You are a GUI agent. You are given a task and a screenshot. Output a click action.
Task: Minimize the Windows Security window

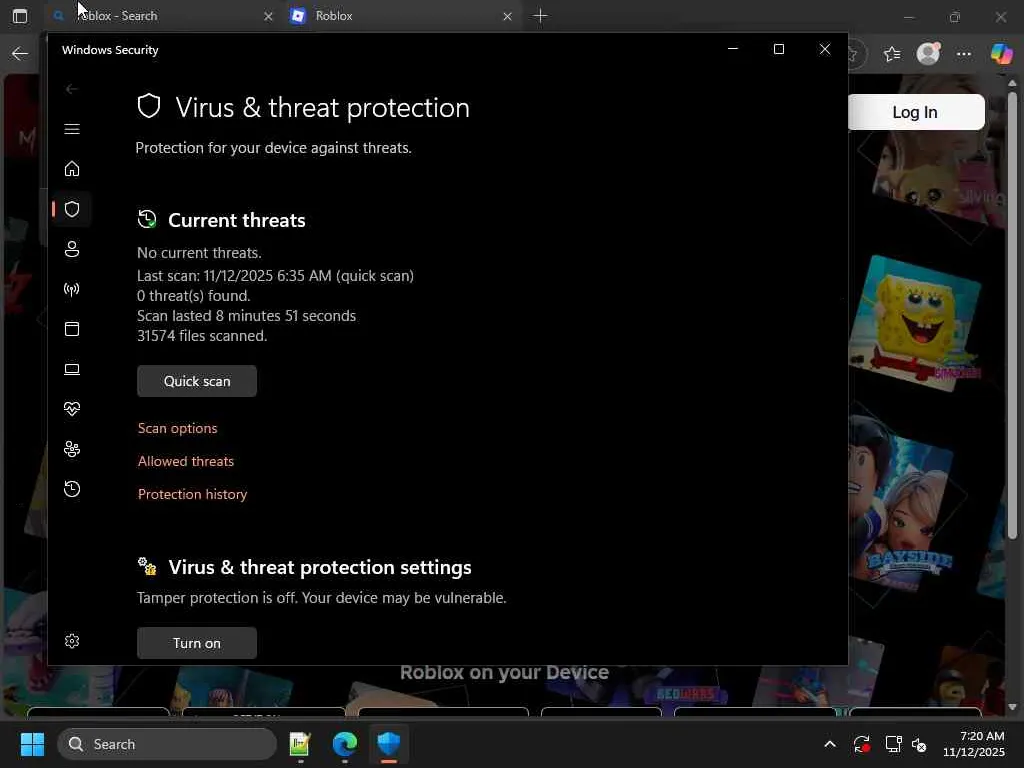tap(733, 49)
